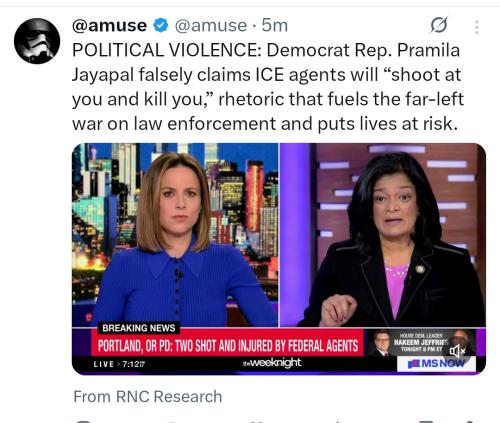Open the stormtrooper profile avatar
The width and height of the screenshot is (500, 423).
(37, 41)
